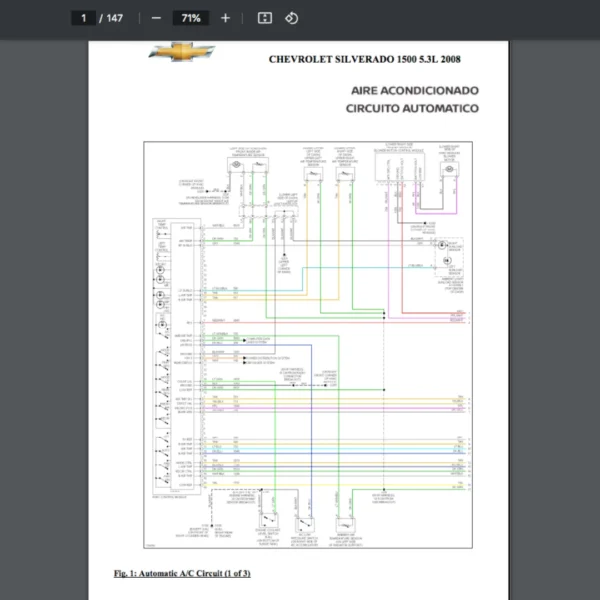This screenshot has width=600, height=600.
Task: Rotate the document counterclockwise
Action: [x=292, y=18]
